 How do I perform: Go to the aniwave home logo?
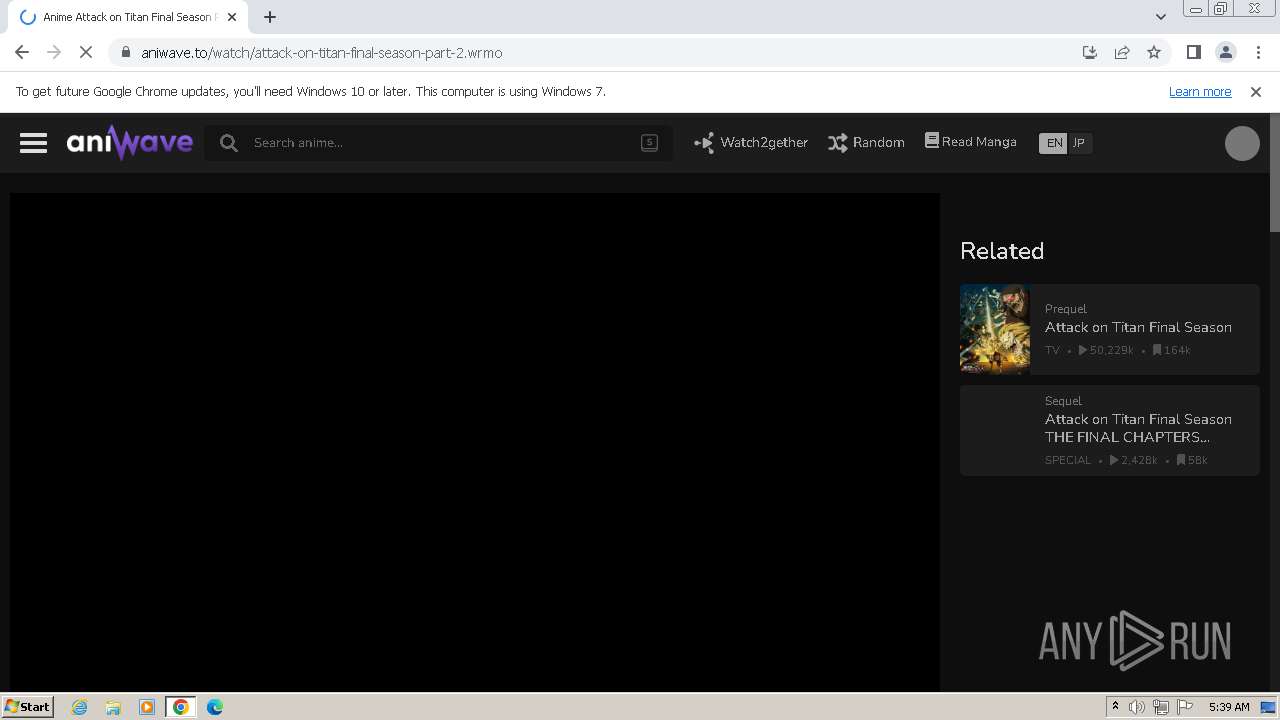(130, 143)
